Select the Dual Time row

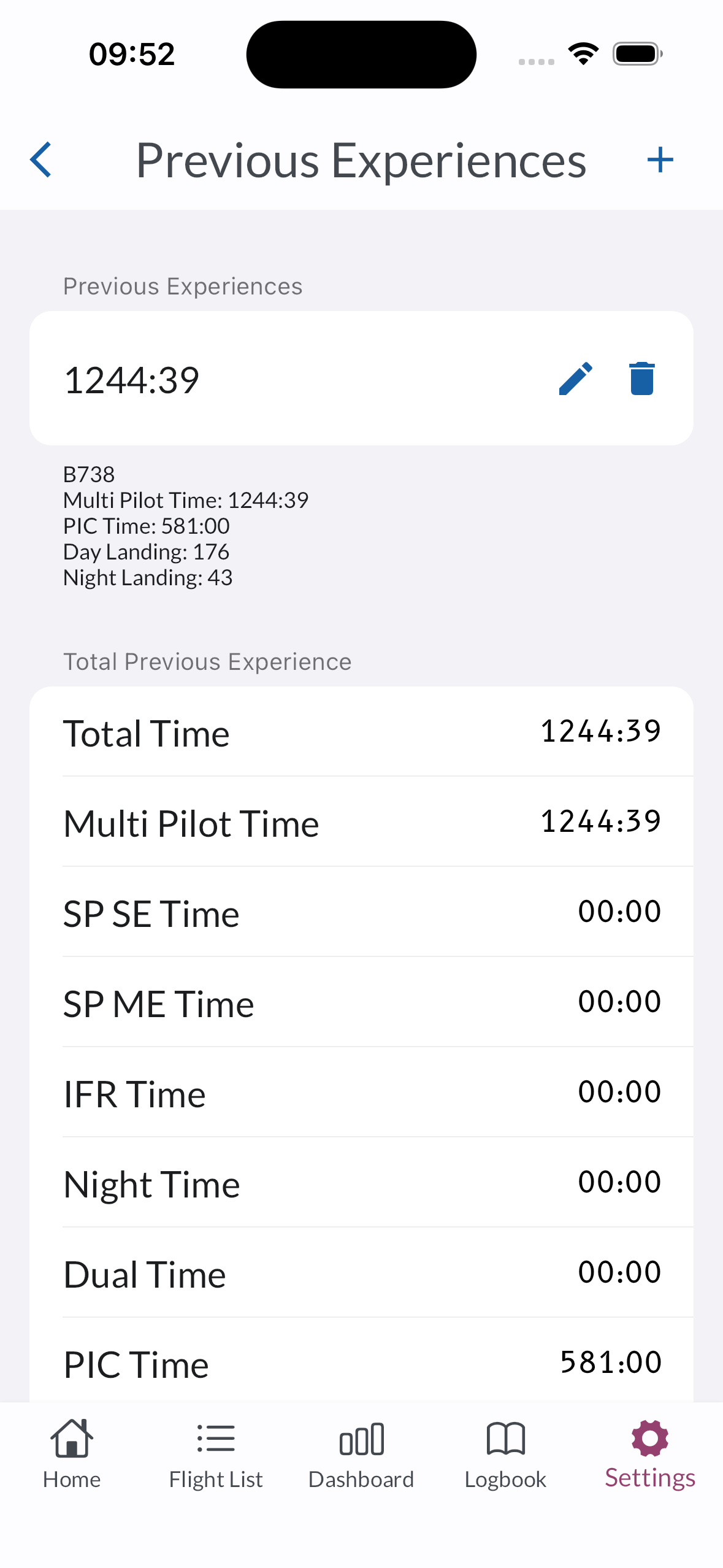[x=361, y=1273]
